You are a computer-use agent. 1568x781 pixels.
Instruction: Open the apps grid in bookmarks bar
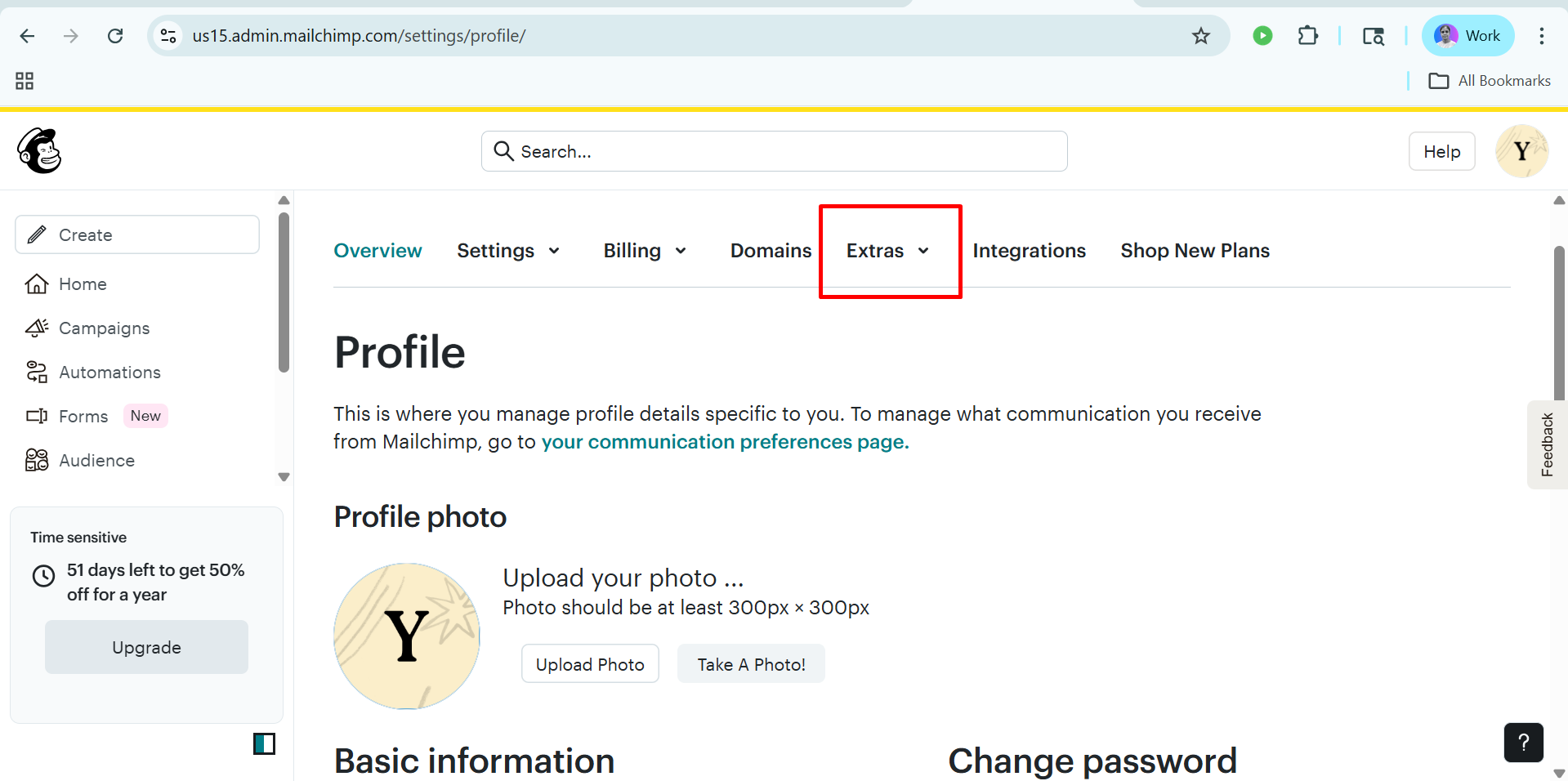tap(25, 81)
